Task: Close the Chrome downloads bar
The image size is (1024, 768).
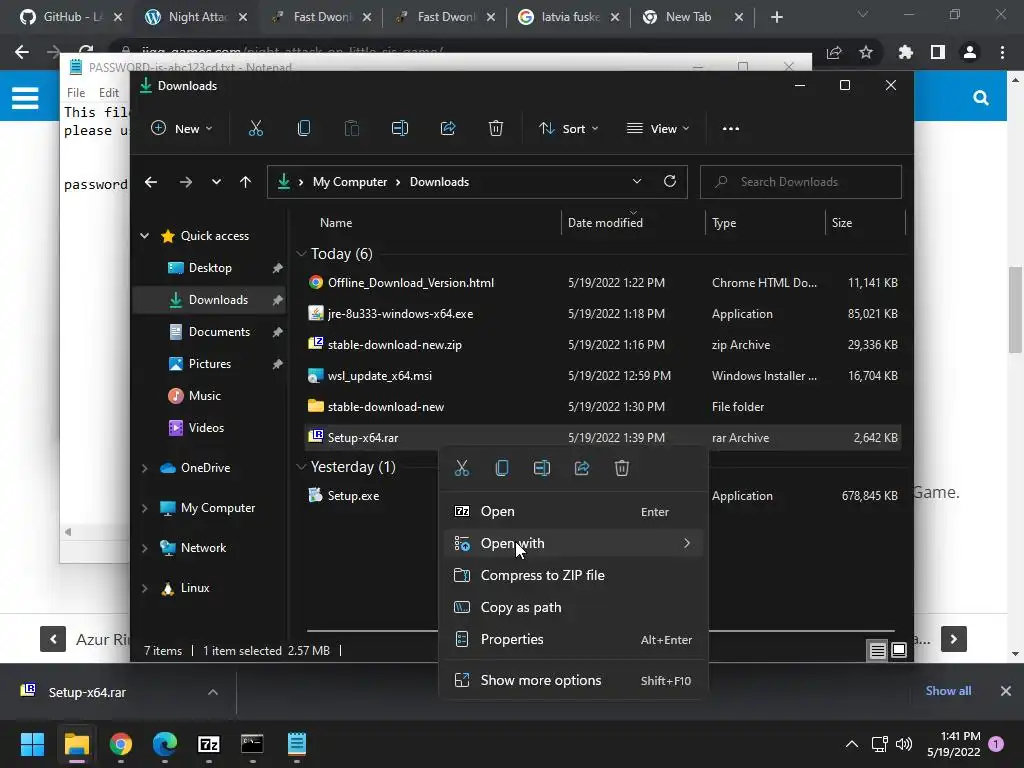Action: (1006, 691)
